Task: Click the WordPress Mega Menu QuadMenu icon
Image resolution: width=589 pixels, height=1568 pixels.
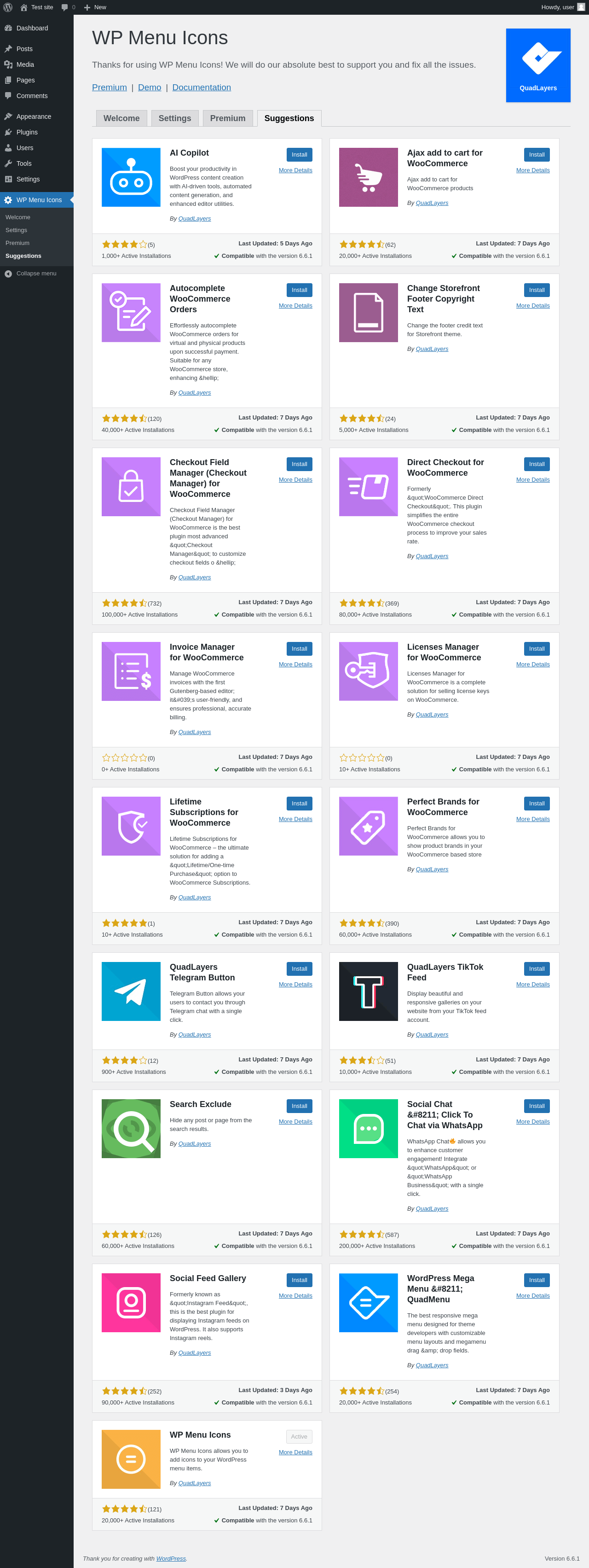Action: click(368, 1303)
